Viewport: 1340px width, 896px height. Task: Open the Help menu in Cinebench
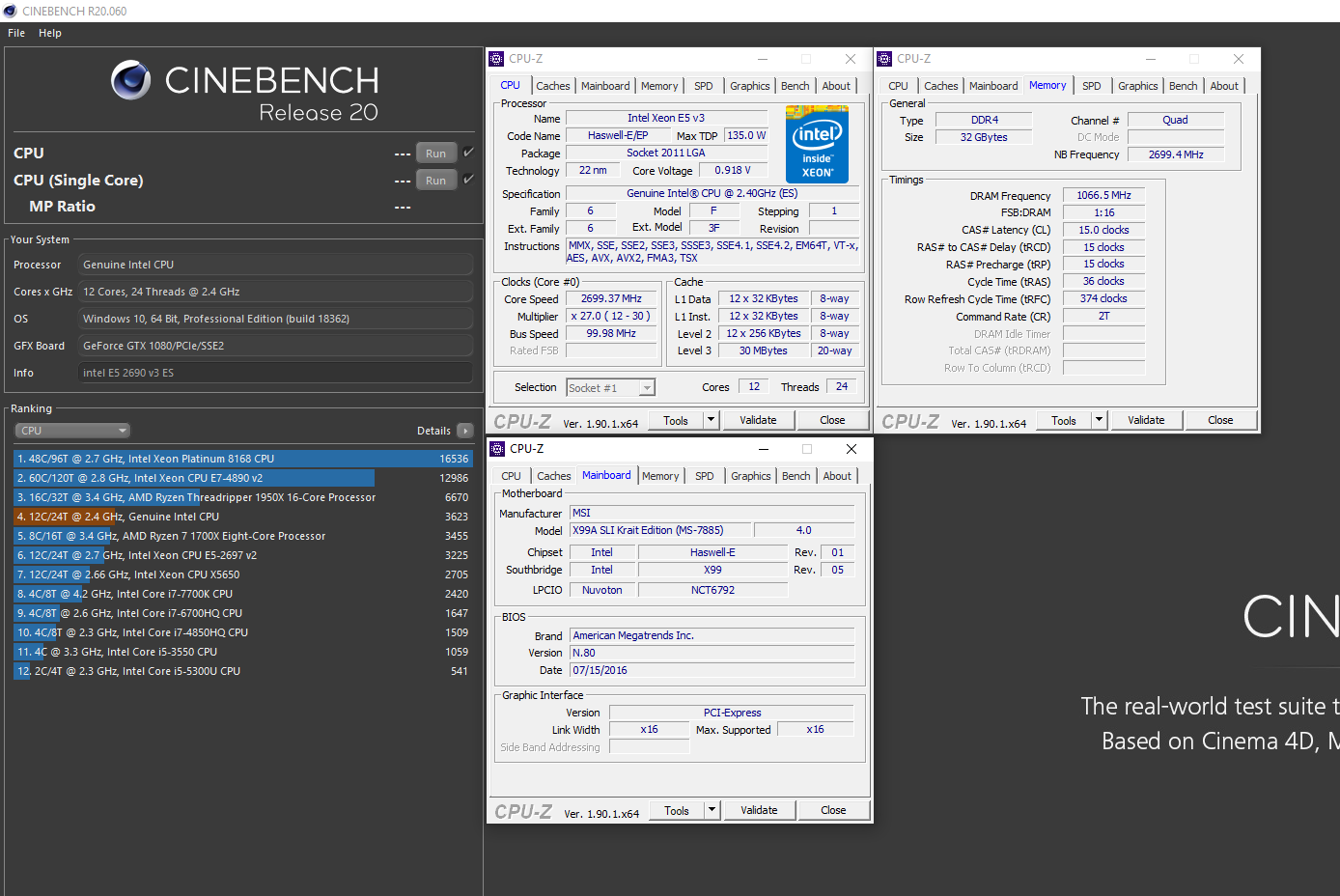[50, 33]
